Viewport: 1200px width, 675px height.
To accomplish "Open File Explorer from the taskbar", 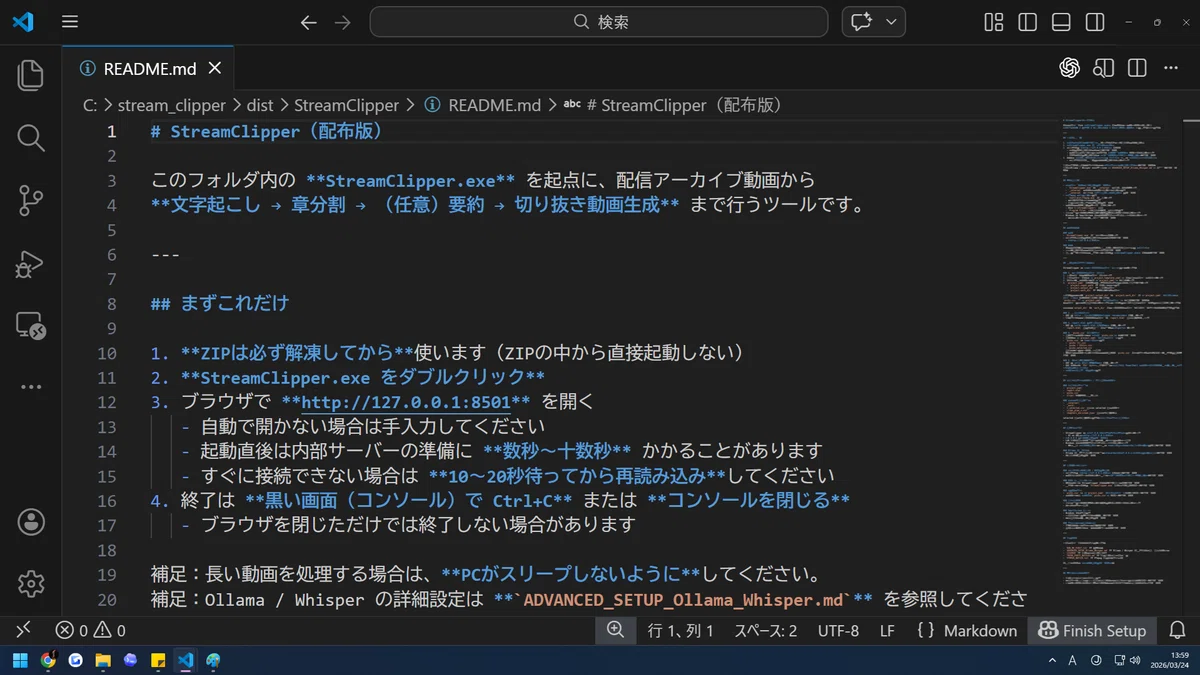I will [x=103, y=660].
